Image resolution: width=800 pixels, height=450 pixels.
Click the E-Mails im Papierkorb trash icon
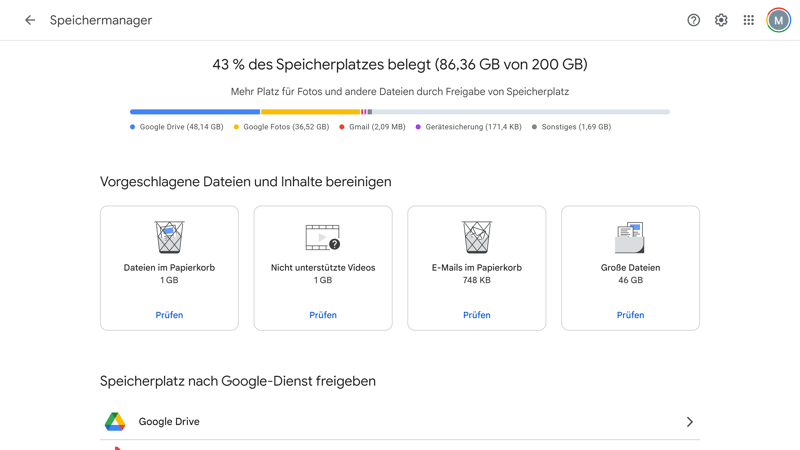point(477,237)
